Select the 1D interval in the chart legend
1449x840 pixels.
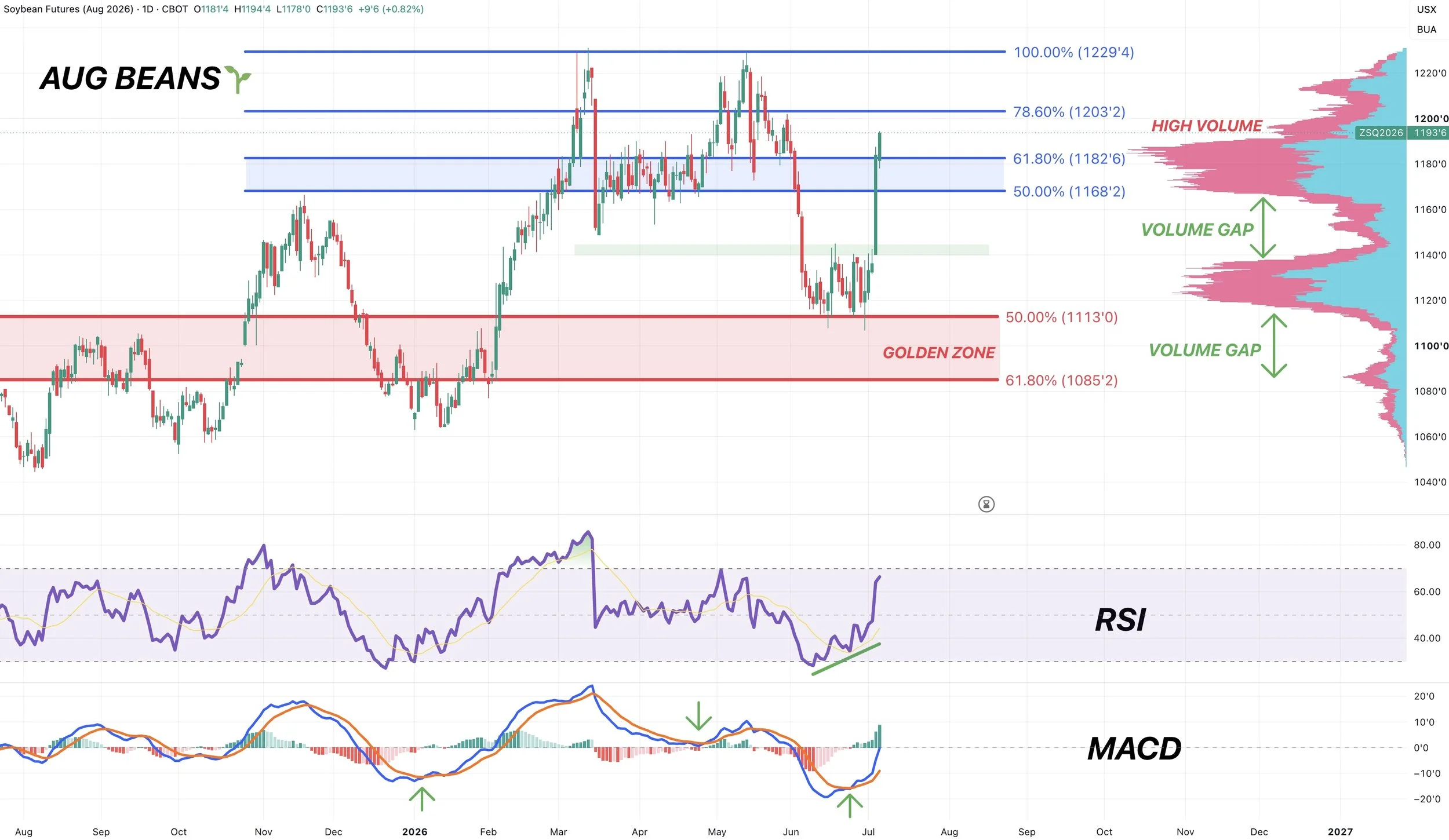pos(148,9)
